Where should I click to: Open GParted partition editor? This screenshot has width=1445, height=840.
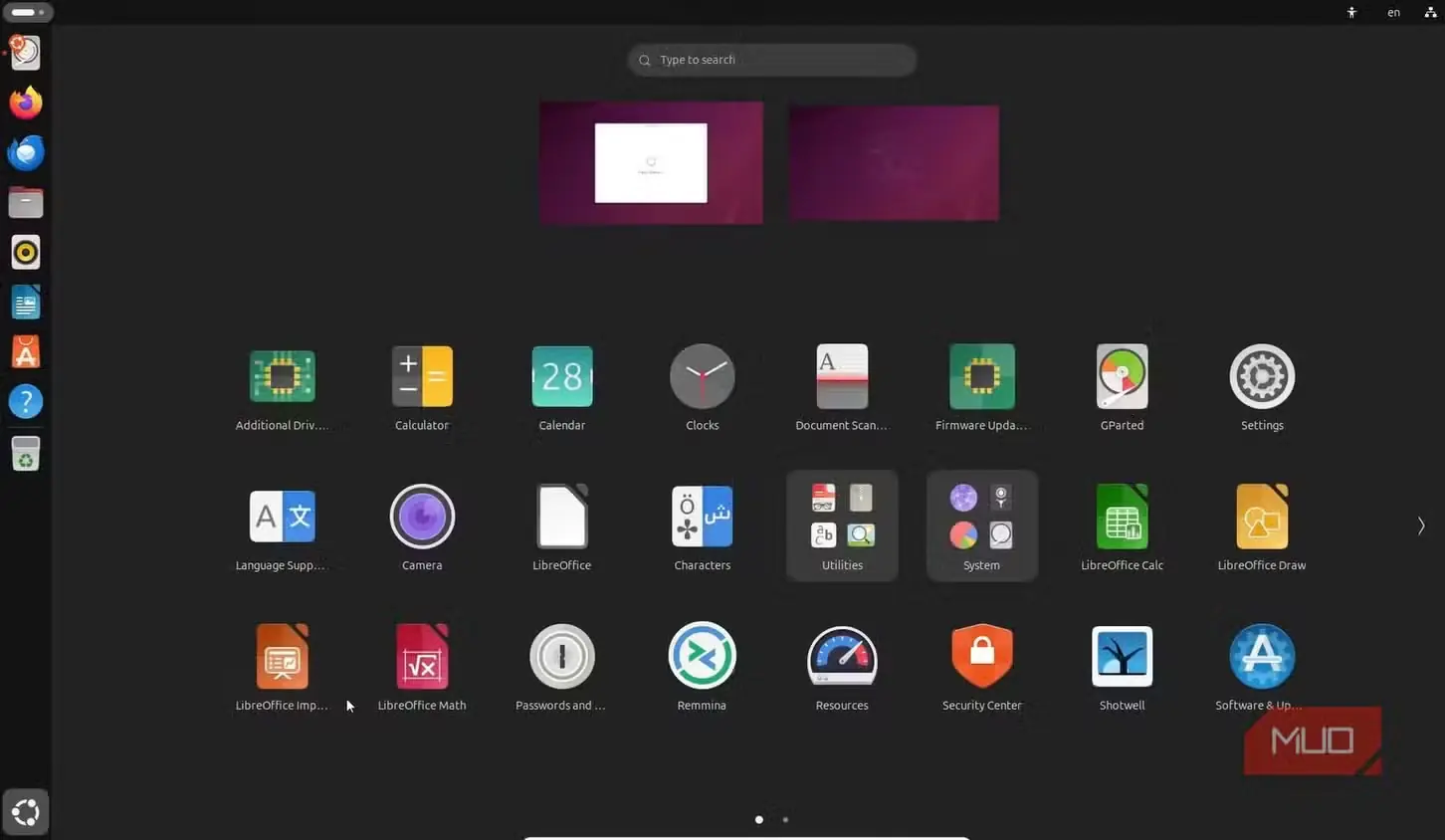(1122, 376)
